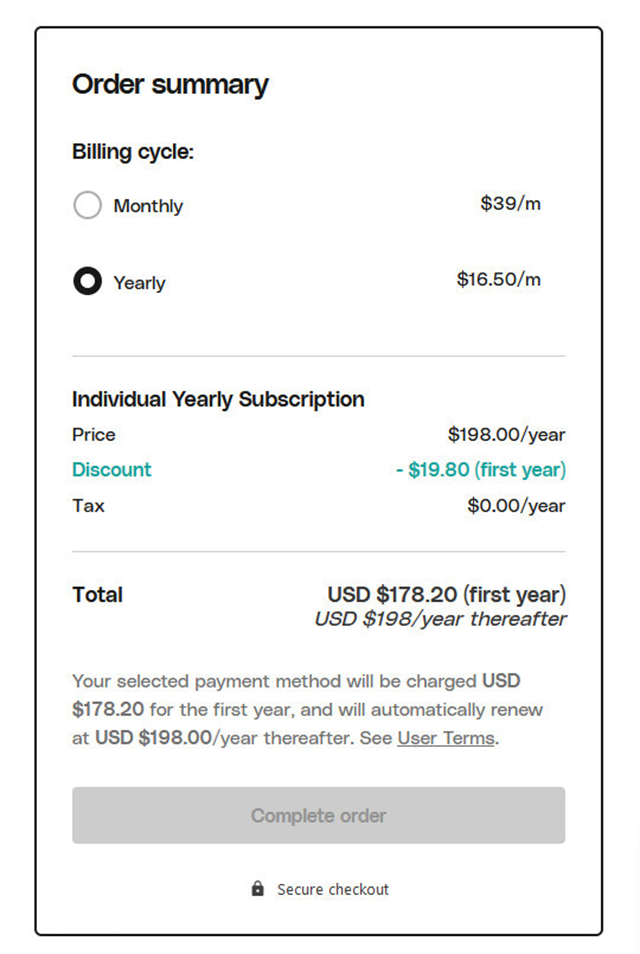Select the Monthly billing radio button
This screenshot has width=640, height=954.
tap(87, 205)
